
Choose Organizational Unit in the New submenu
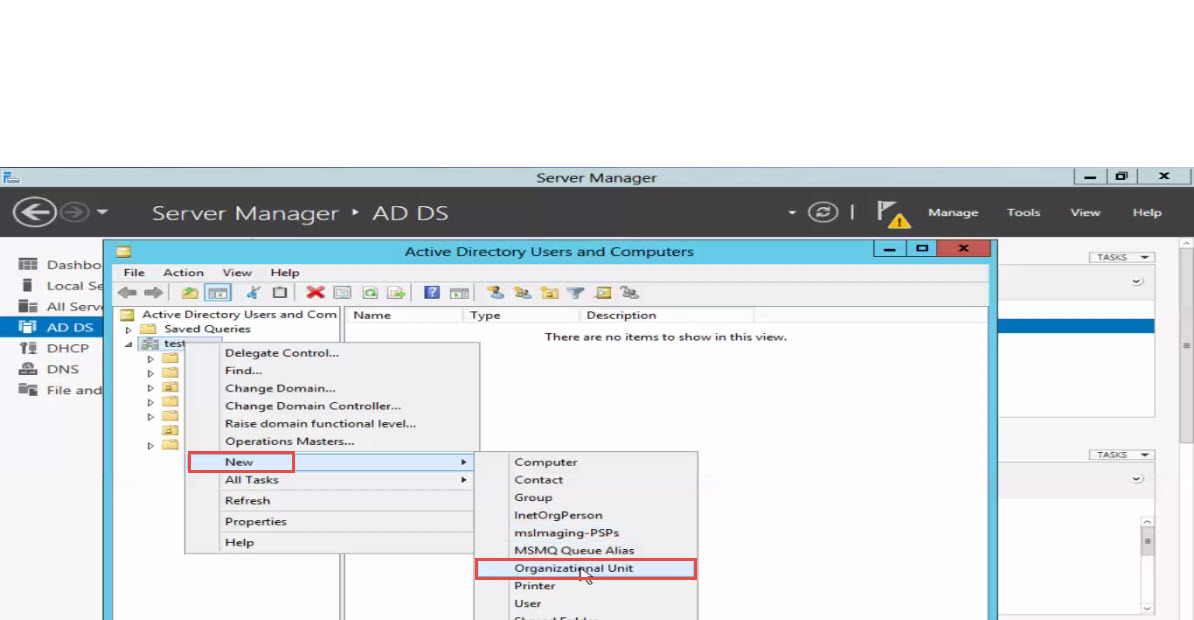pos(586,568)
